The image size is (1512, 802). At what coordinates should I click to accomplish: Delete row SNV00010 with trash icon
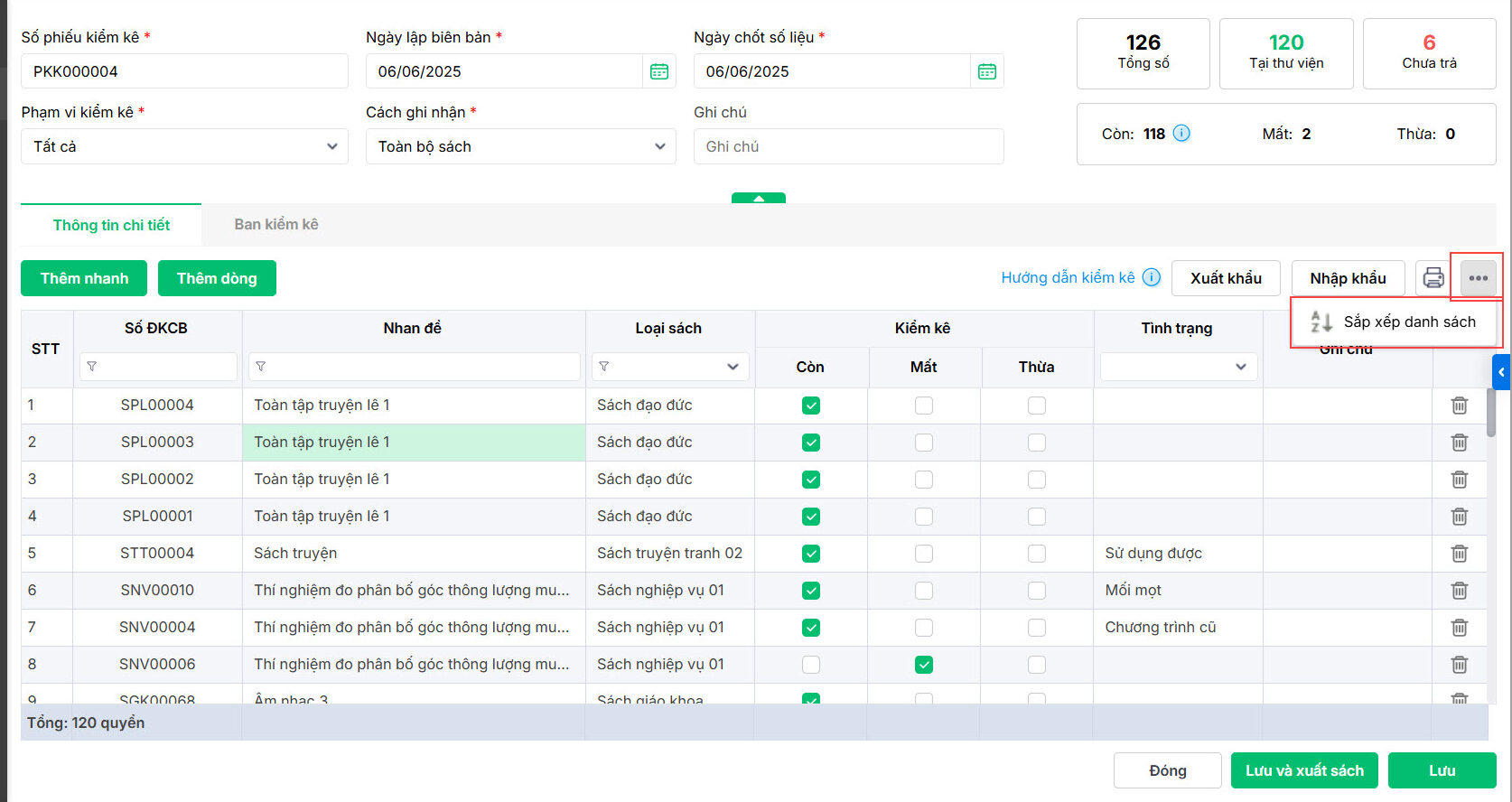(x=1459, y=591)
